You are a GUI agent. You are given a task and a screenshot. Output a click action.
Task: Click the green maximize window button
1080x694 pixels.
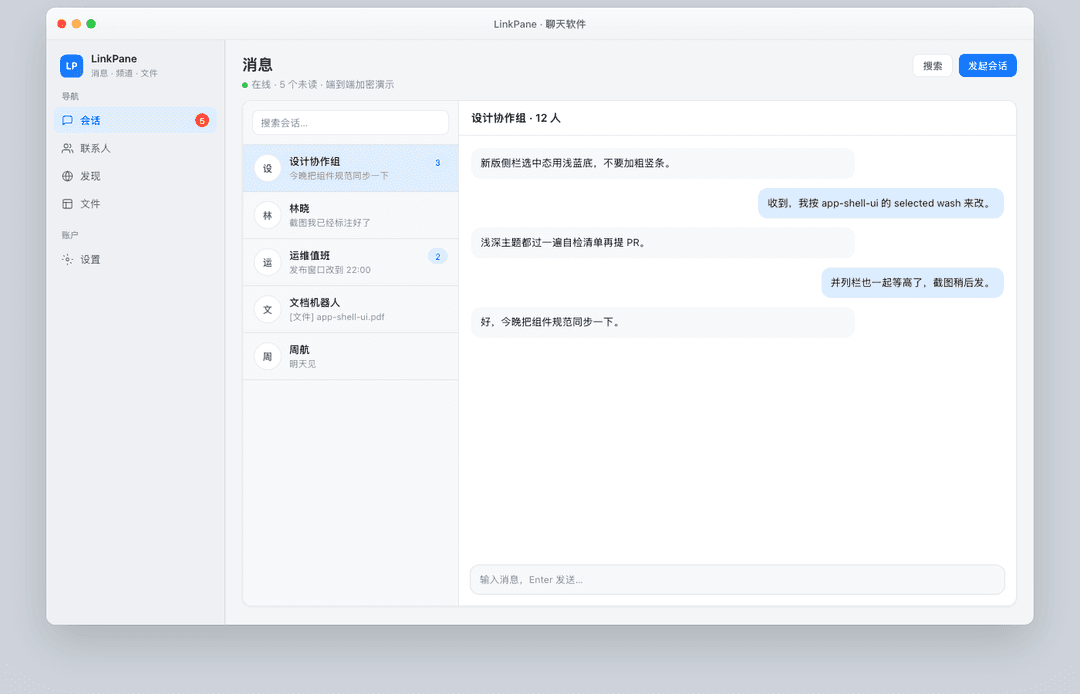point(91,23)
